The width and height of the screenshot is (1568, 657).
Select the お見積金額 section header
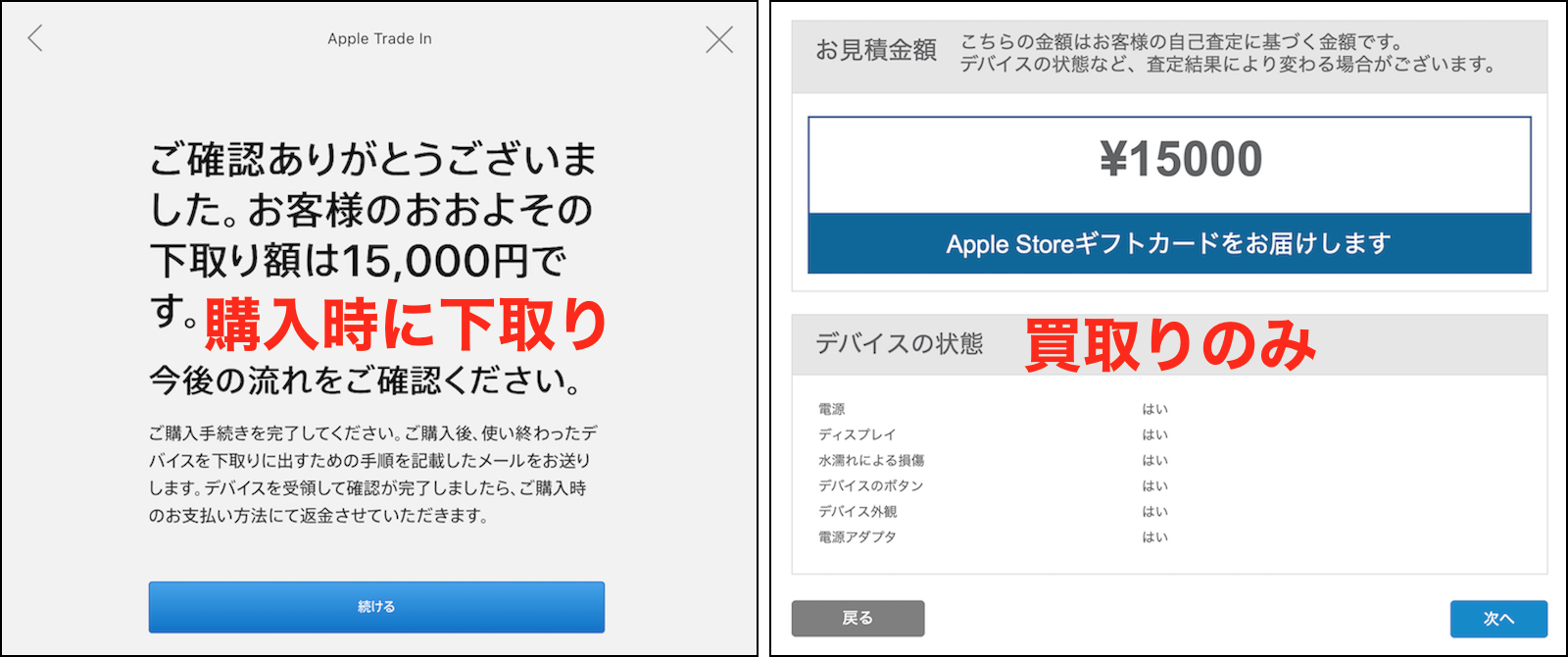pyautogui.click(x=876, y=50)
